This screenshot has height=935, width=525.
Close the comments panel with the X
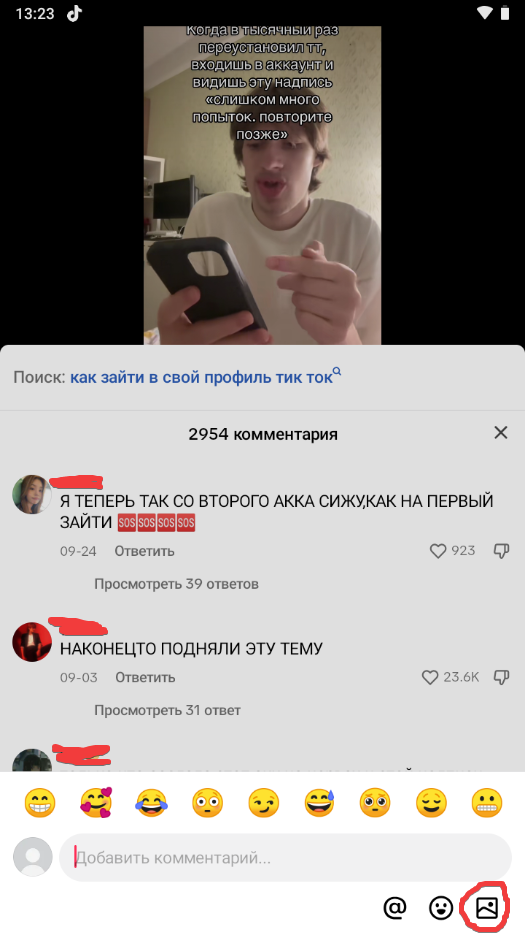(501, 433)
